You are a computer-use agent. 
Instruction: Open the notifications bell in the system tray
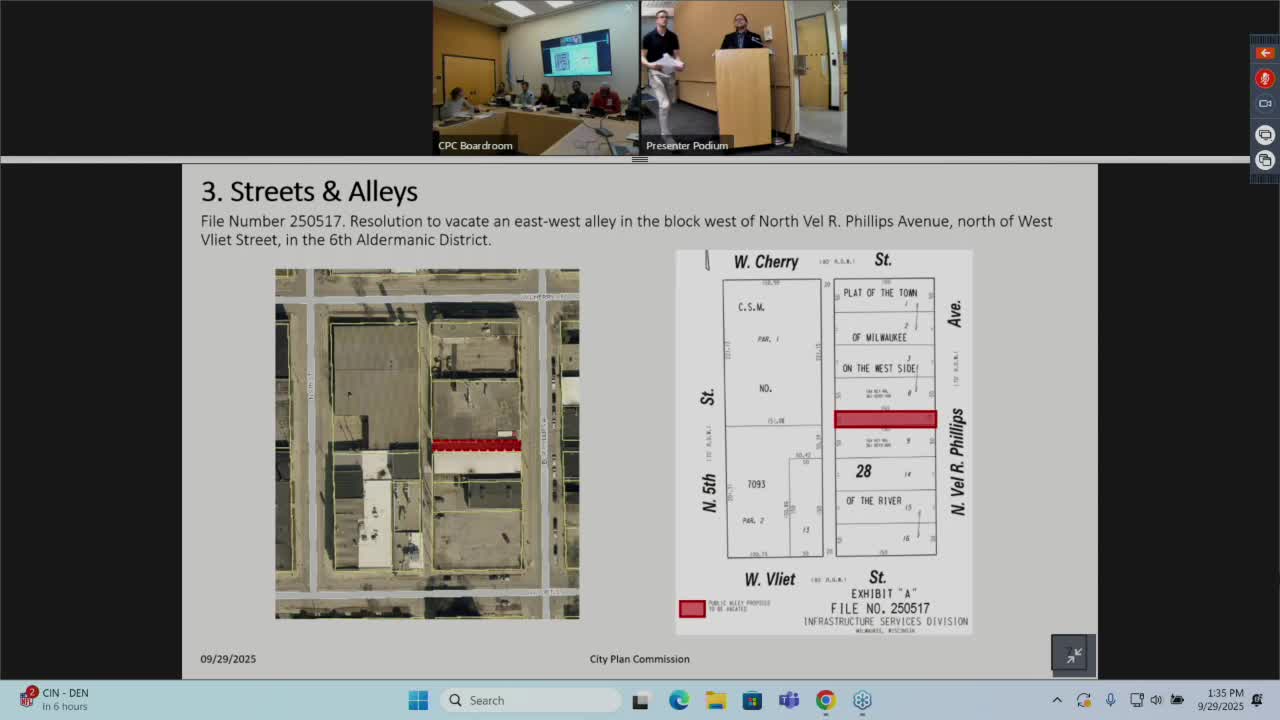click(1258, 700)
